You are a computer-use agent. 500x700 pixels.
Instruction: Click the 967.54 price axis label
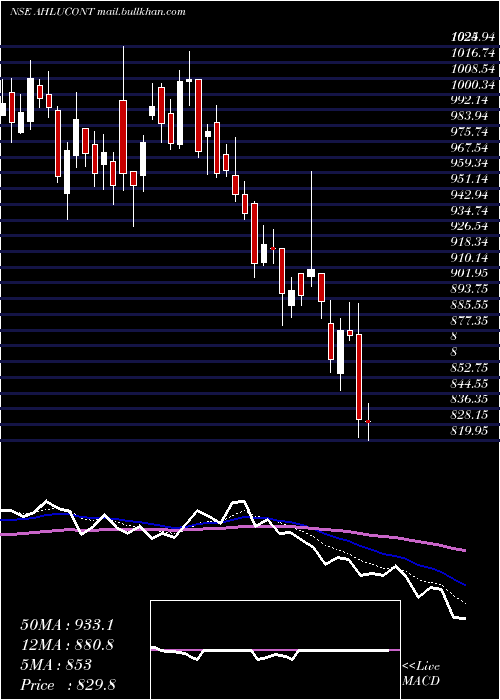point(469,147)
